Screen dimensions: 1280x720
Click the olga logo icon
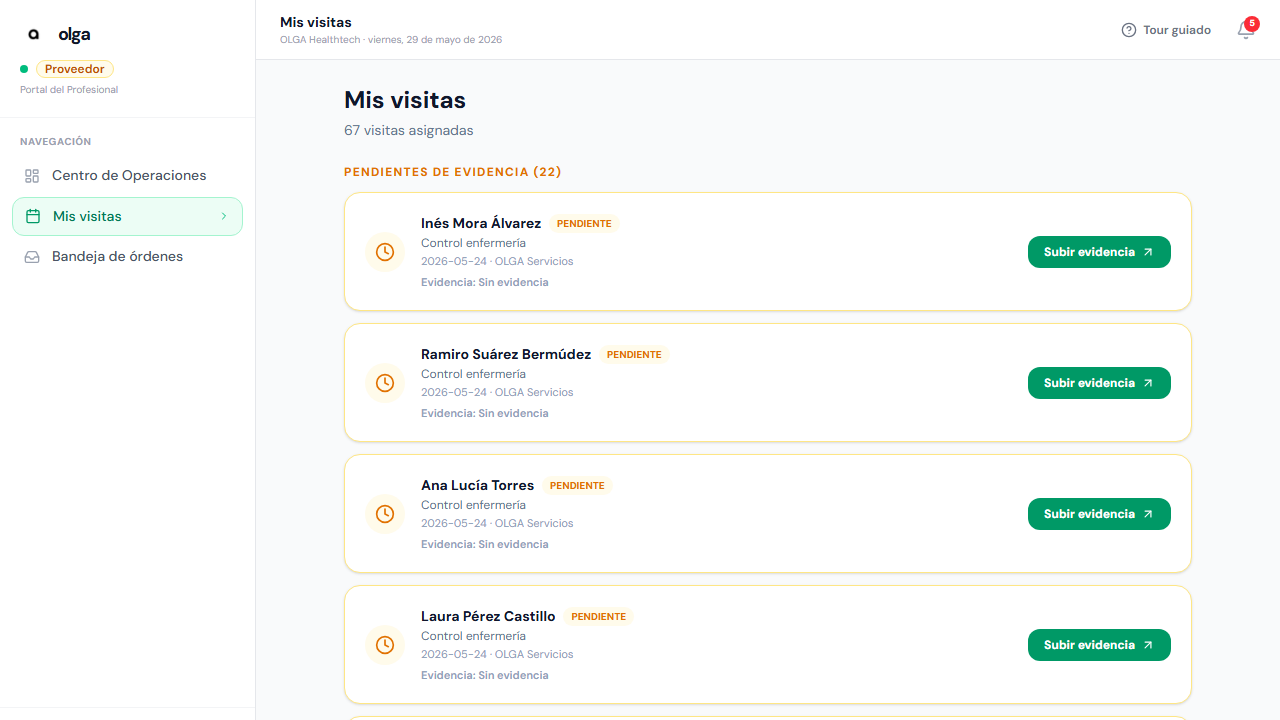34,34
